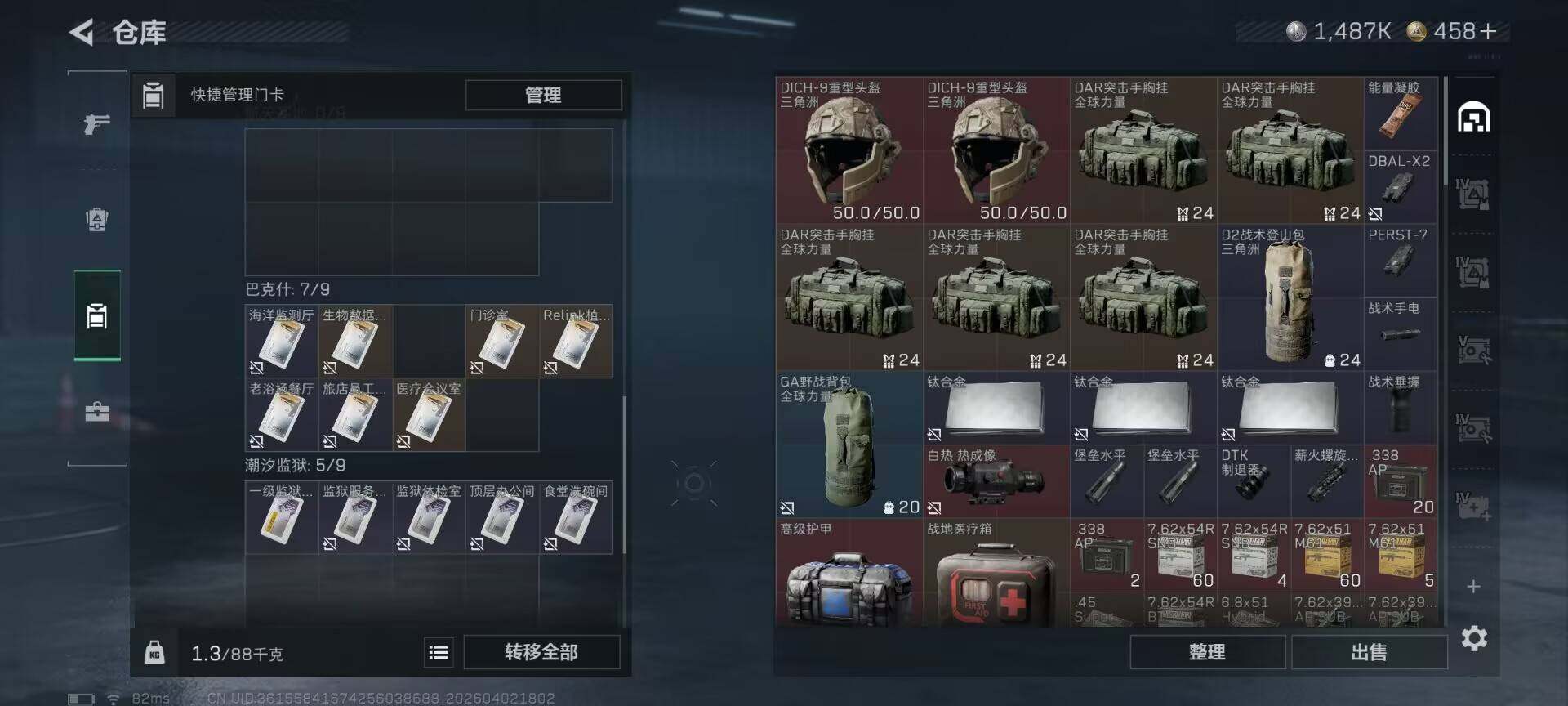The height and width of the screenshot is (706, 1568).
Task: Click plus icon next to 458 currency
Action: tap(1489, 31)
